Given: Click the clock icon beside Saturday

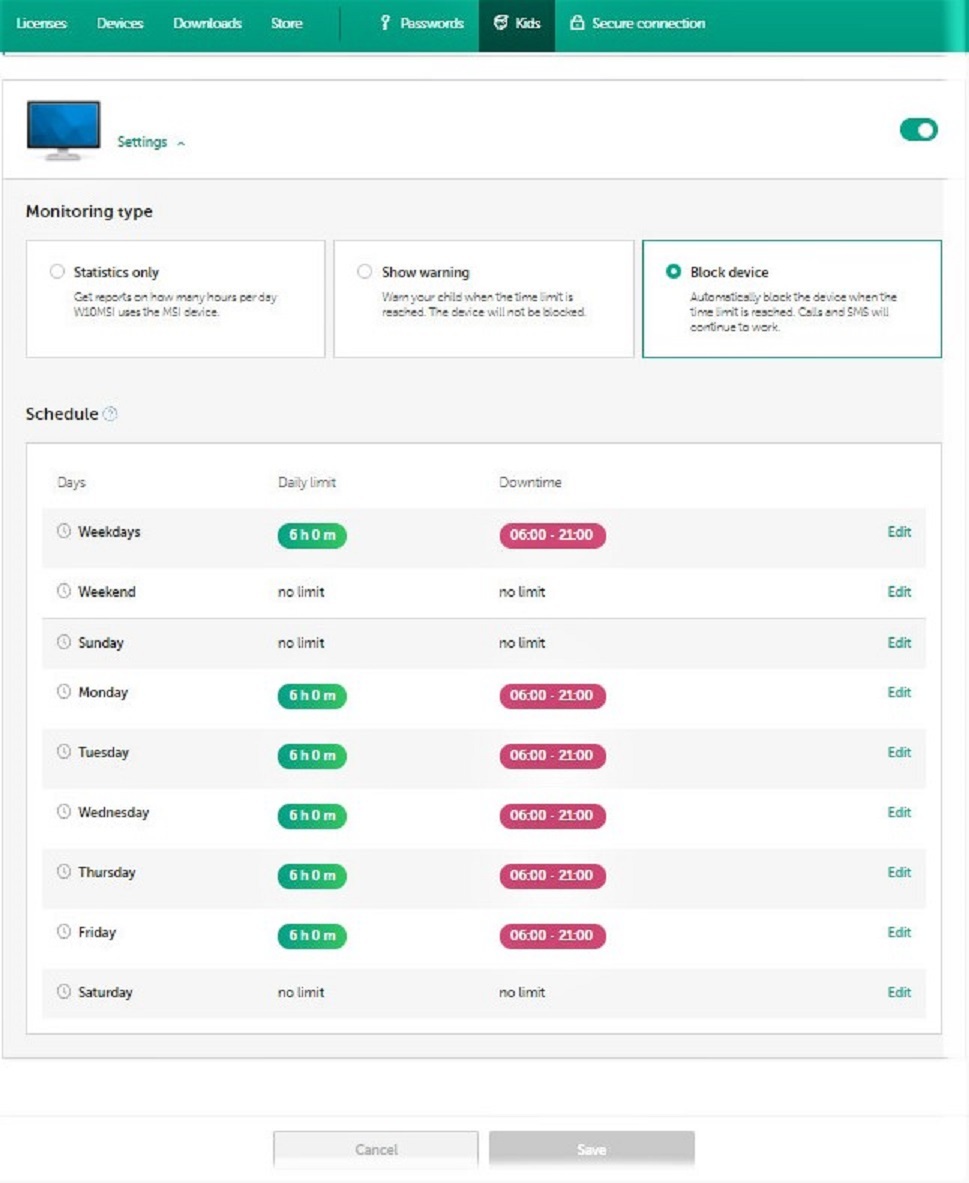Looking at the screenshot, I should (x=64, y=992).
